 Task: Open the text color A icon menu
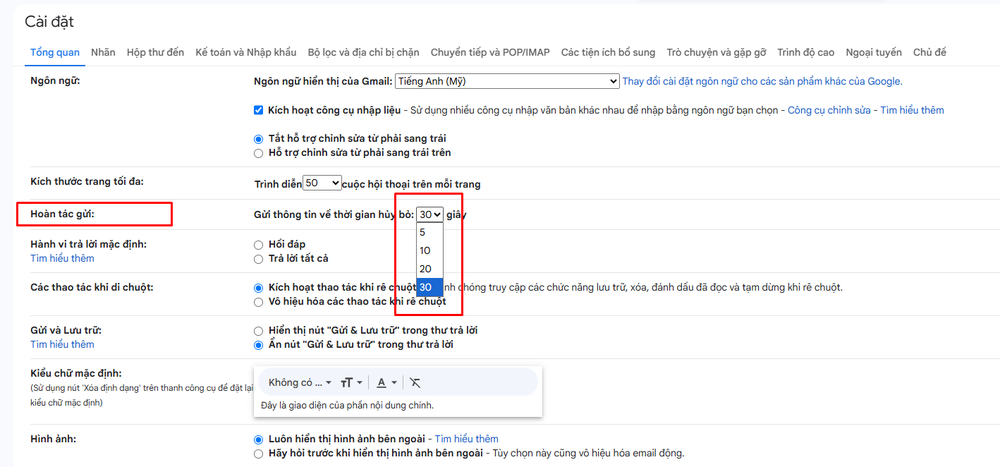[386, 382]
